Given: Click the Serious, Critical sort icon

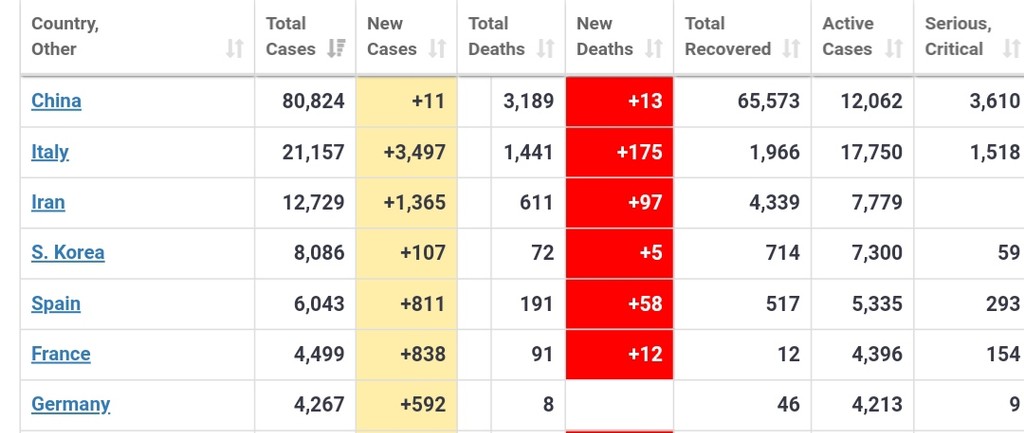Looking at the screenshot, I should (x=1011, y=49).
